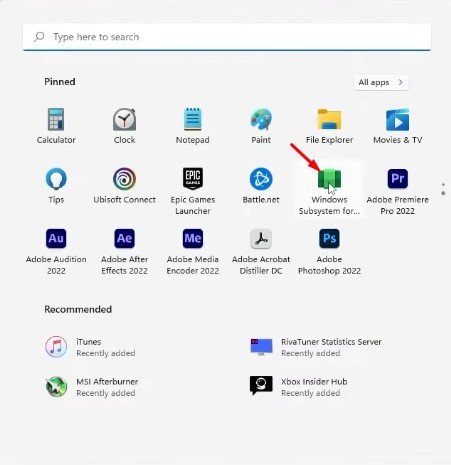Launch the Paint app
The width and height of the screenshot is (451, 465).
pyautogui.click(x=261, y=126)
